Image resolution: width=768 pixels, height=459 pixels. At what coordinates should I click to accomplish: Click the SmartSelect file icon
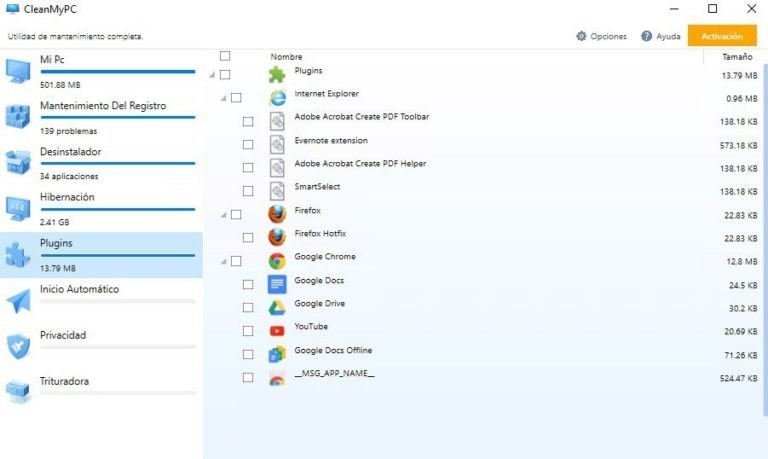click(x=277, y=191)
